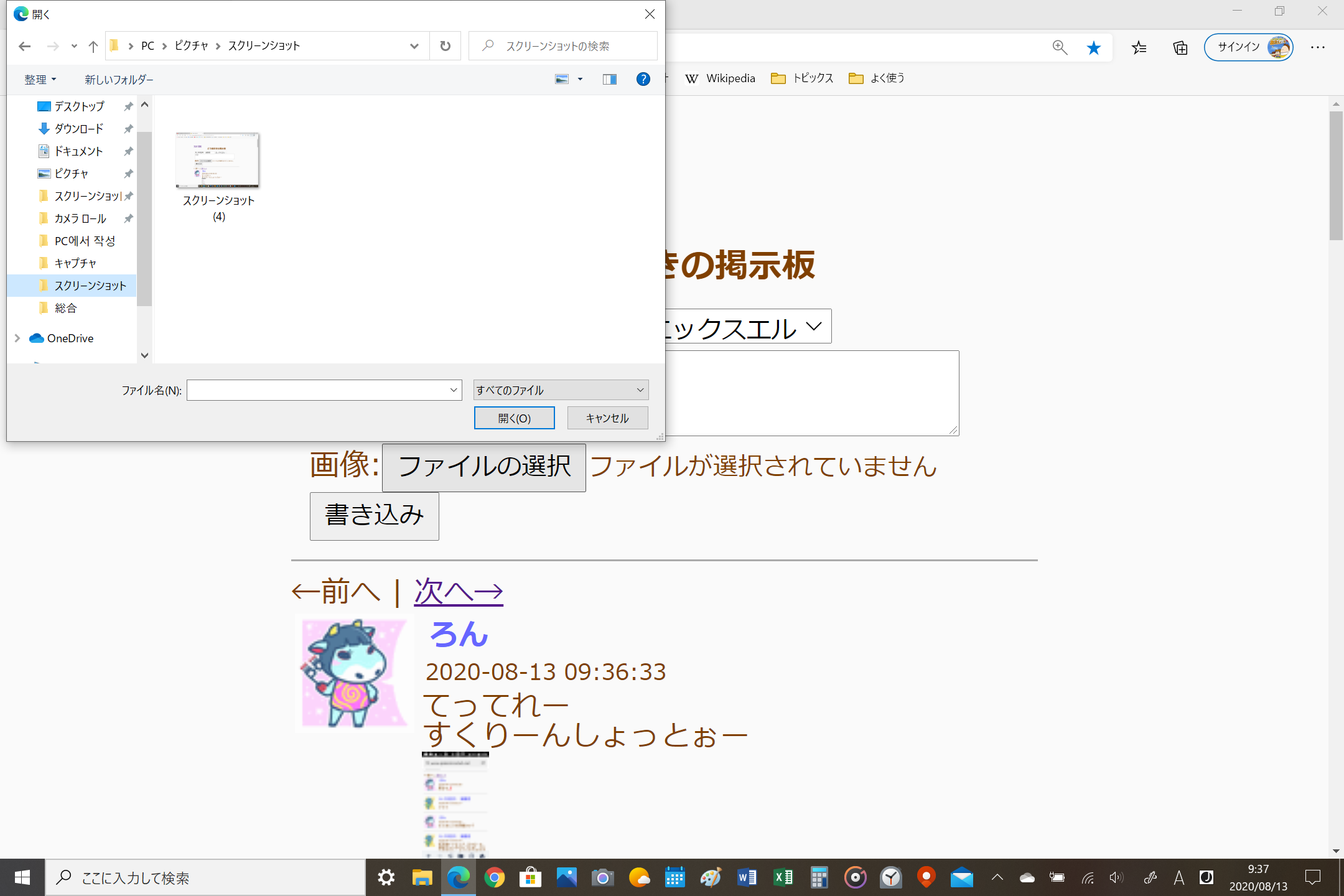The width and height of the screenshot is (1344, 896).
Task: Click the help question mark icon
Action: [643, 79]
